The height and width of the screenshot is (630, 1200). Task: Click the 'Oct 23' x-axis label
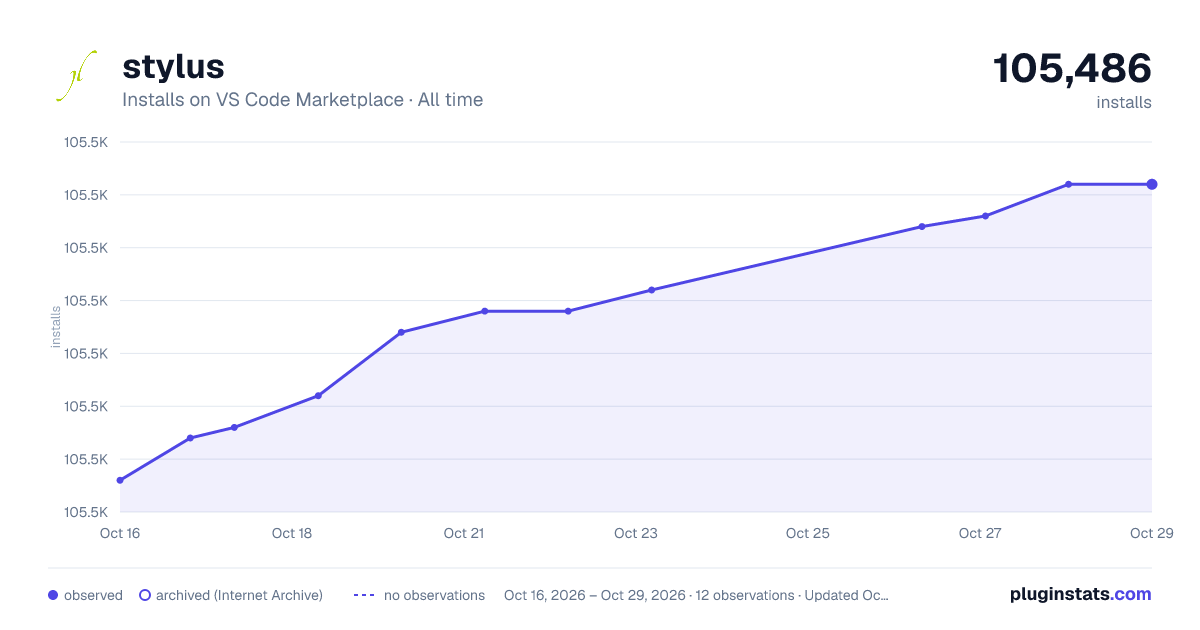point(636,533)
